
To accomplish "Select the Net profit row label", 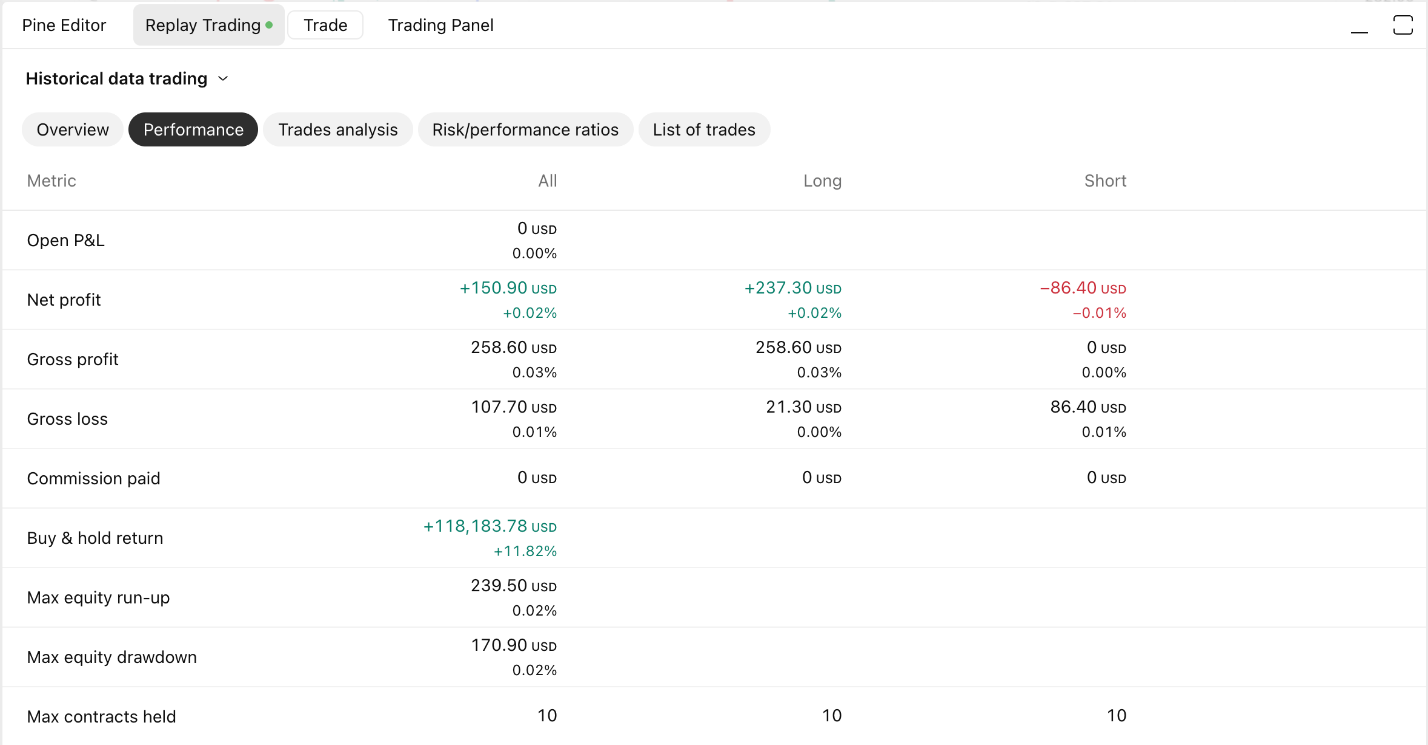I will (x=64, y=300).
